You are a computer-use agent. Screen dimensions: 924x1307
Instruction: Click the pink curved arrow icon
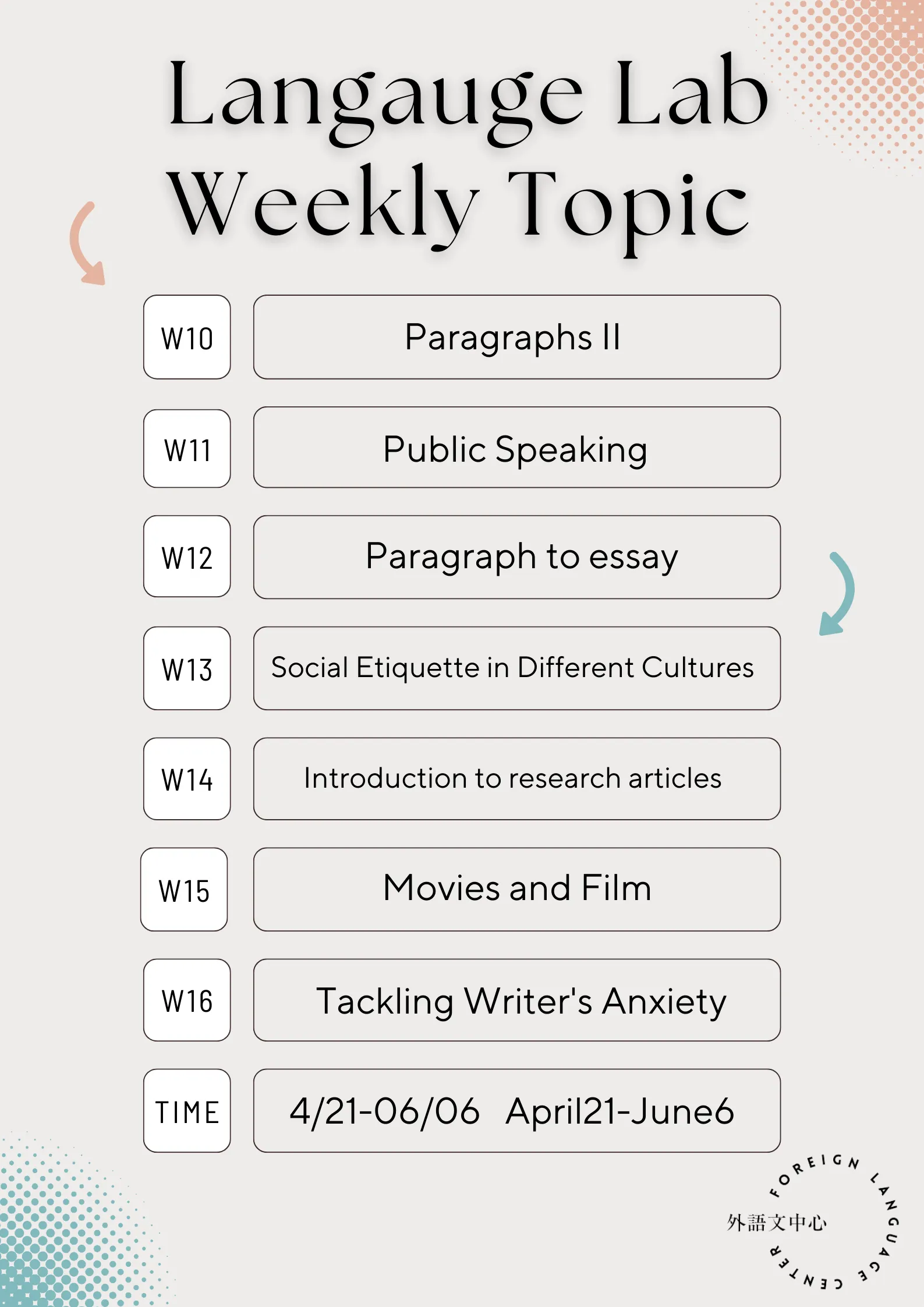pos(87,243)
